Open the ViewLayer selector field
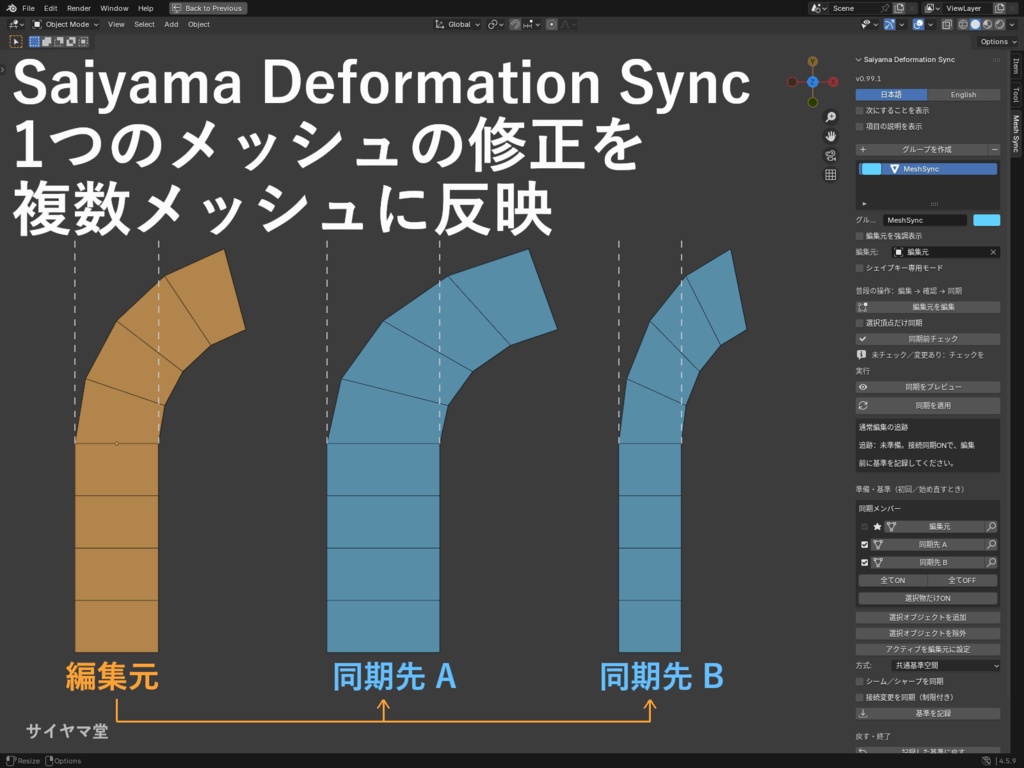1024x768 pixels. coord(965,8)
